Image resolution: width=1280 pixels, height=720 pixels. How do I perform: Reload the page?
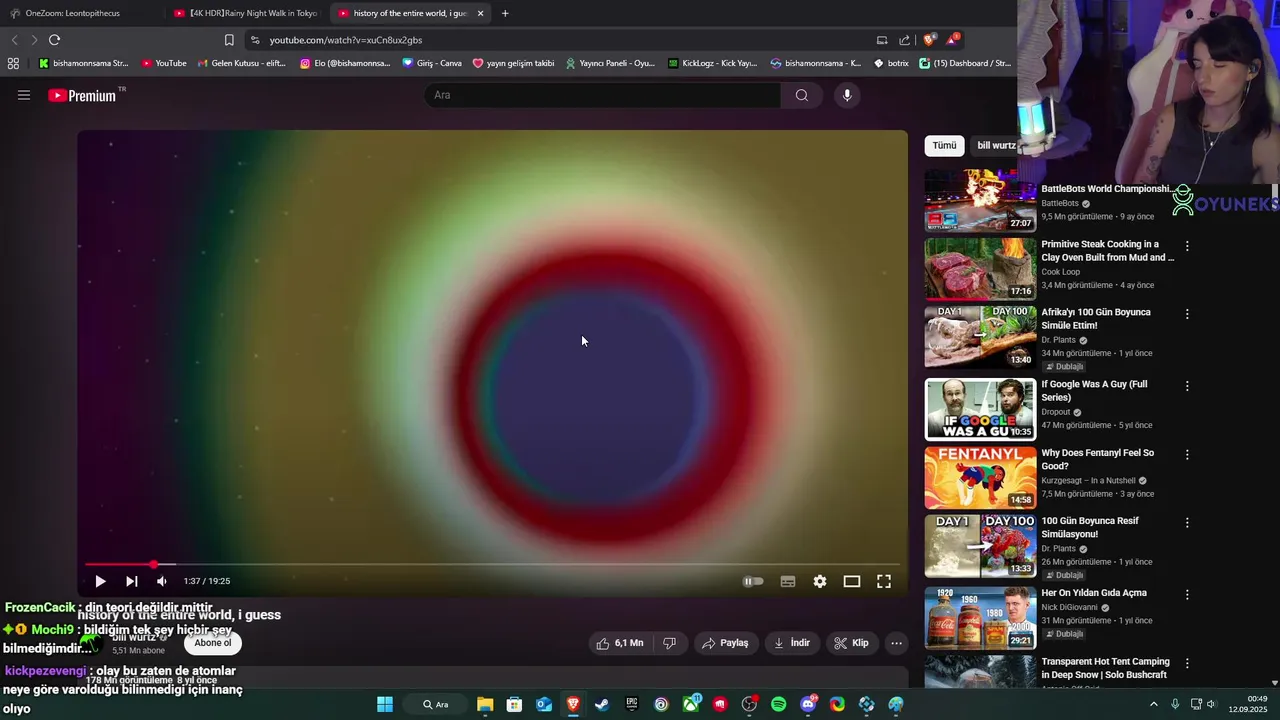[x=54, y=40]
